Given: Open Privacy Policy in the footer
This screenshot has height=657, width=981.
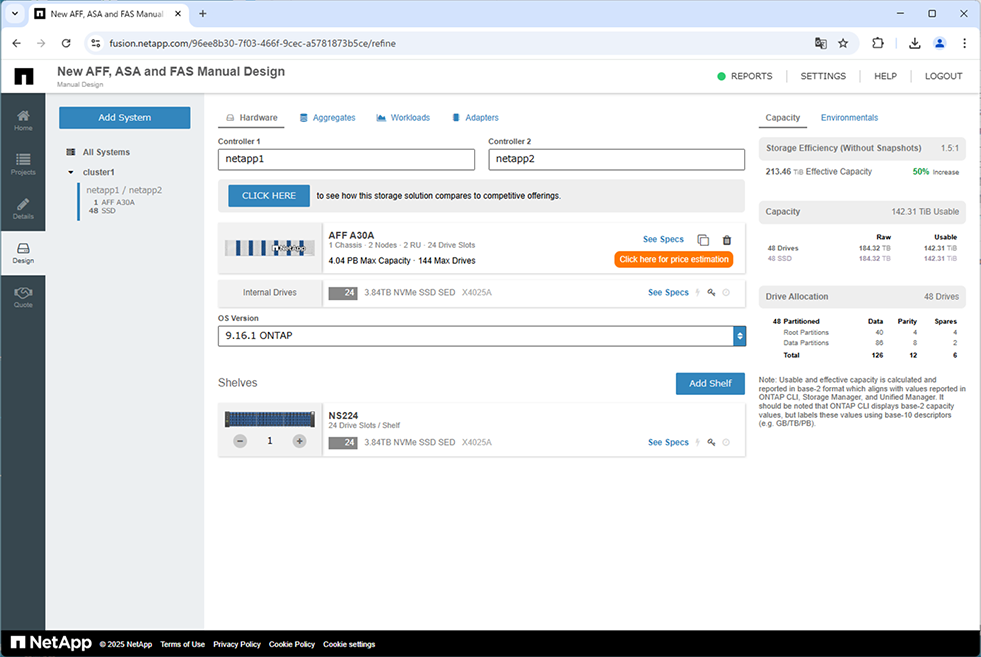Looking at the screenshot, I should (236, 644).
